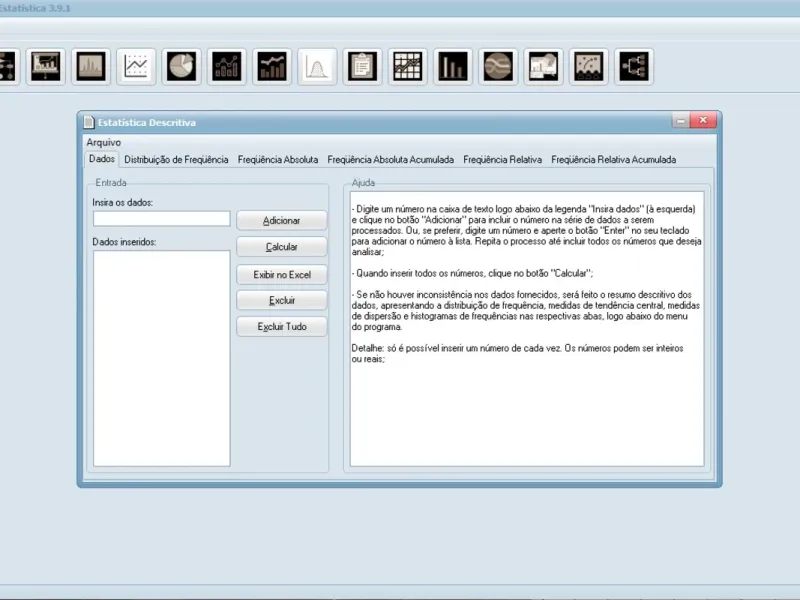Image resolution: width=800 pixels, height=600 pixels.
Task: Select the Dados tab
Action: [102, 159]
